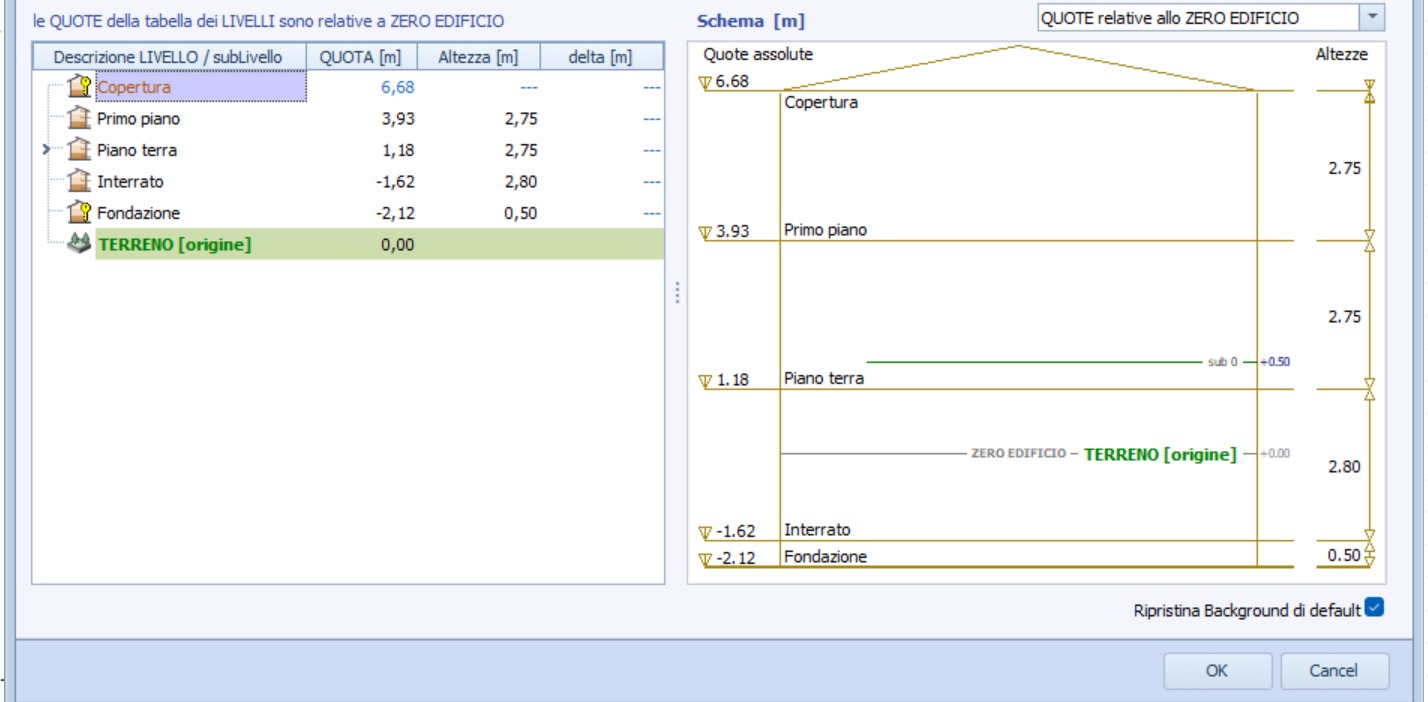Confirm the dialog with OK

(x=1217, y=671)
